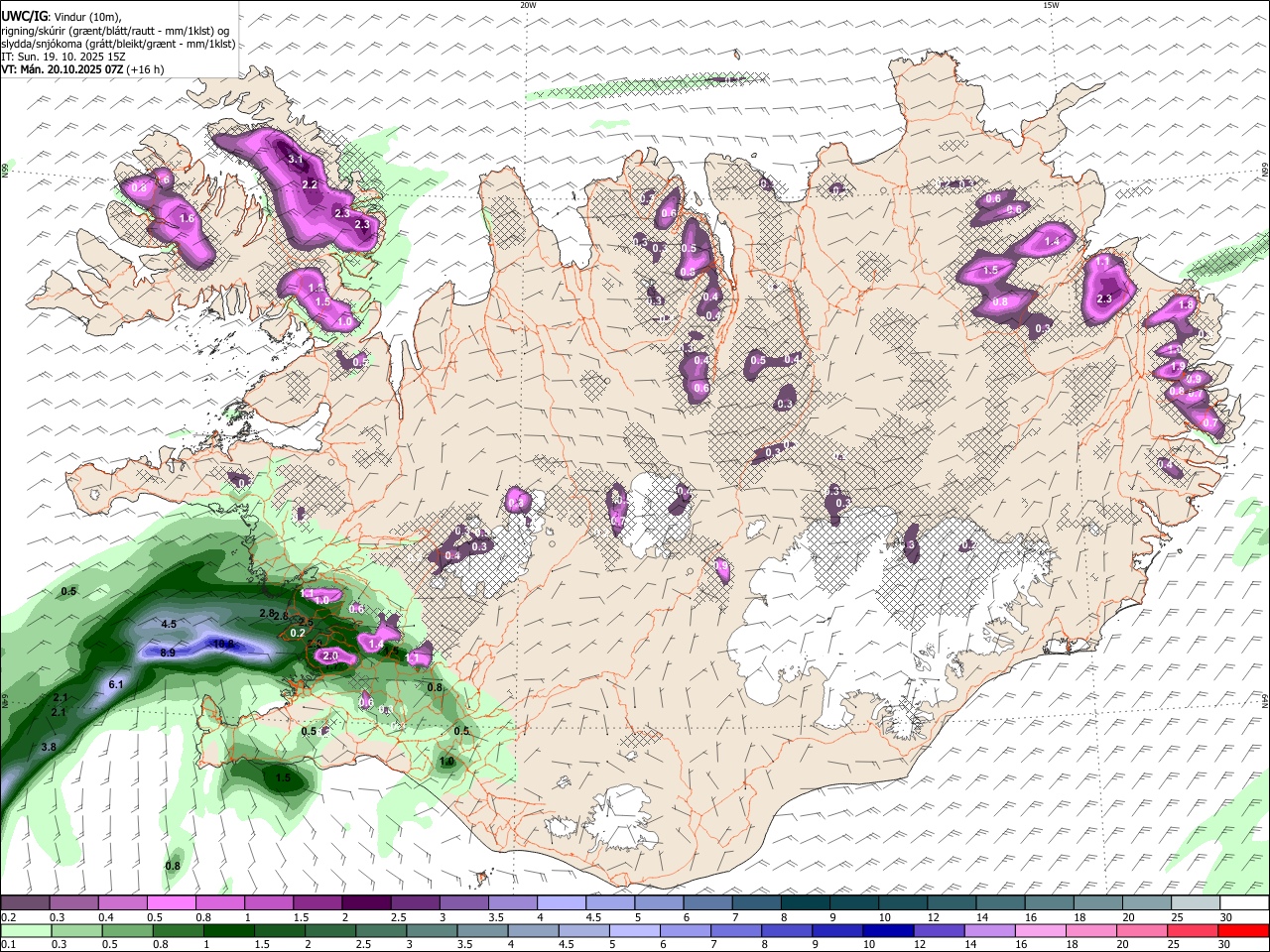Select upper legend swatch between 4.5 and 5
Image resolution: width=1270 pixels, height=952 pixels.
click(610, 903)
